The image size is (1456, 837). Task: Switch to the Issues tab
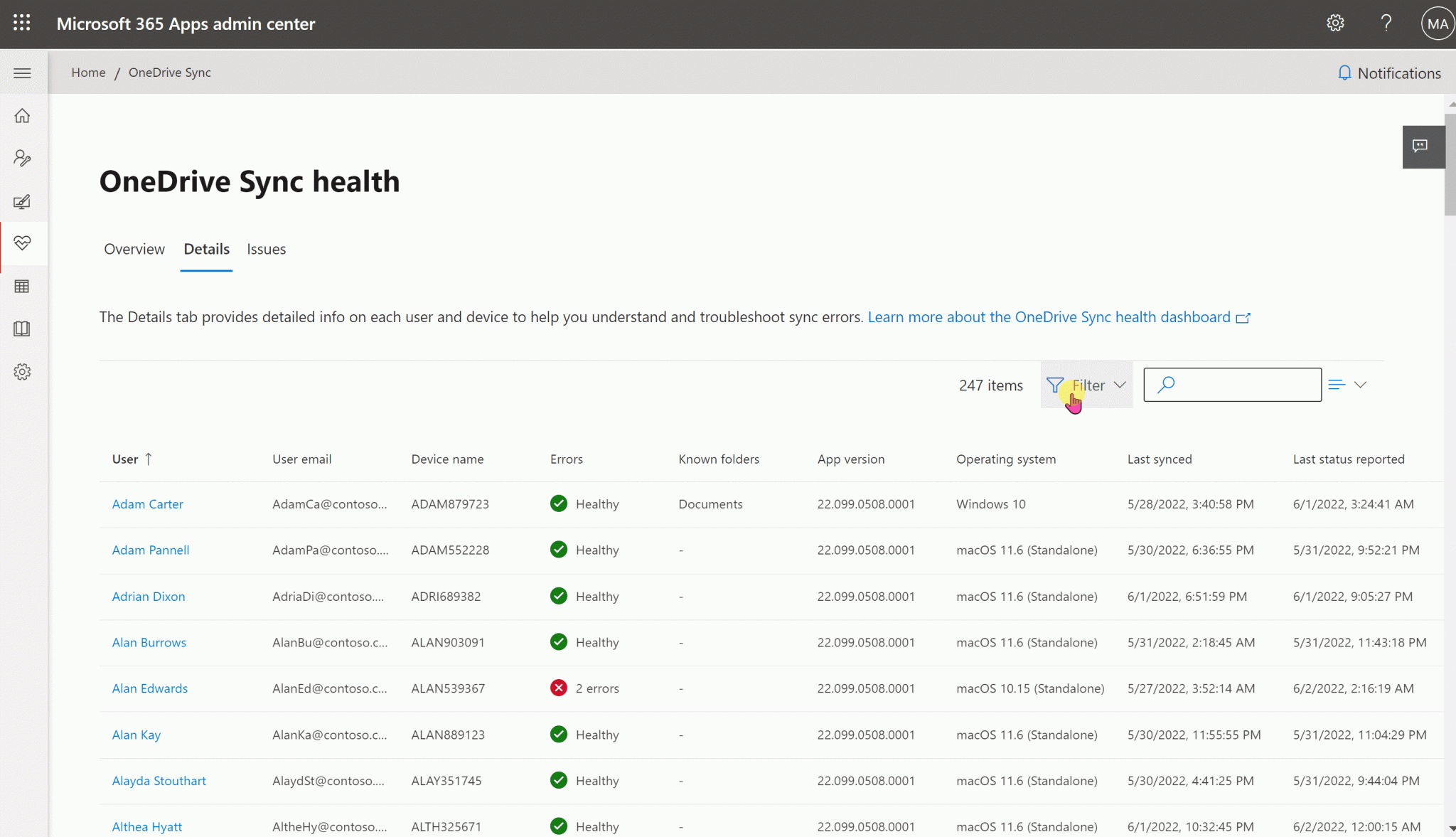pos(266,249)
